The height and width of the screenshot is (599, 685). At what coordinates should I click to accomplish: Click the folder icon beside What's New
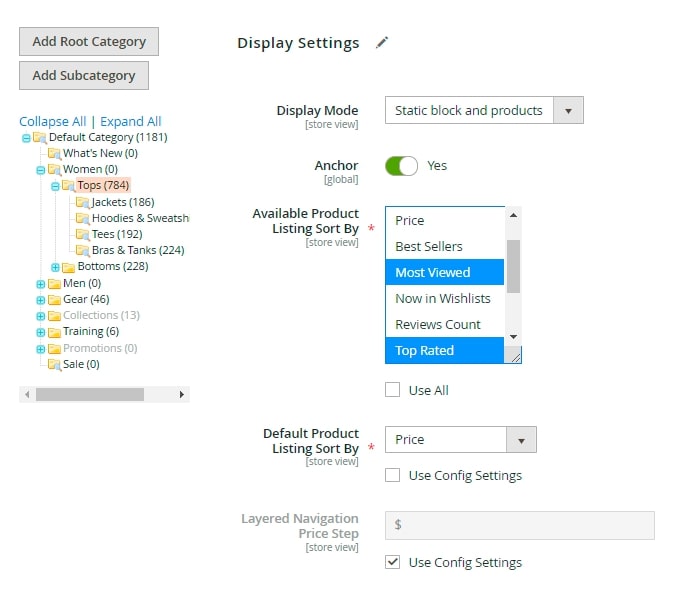tap(55, 154)
